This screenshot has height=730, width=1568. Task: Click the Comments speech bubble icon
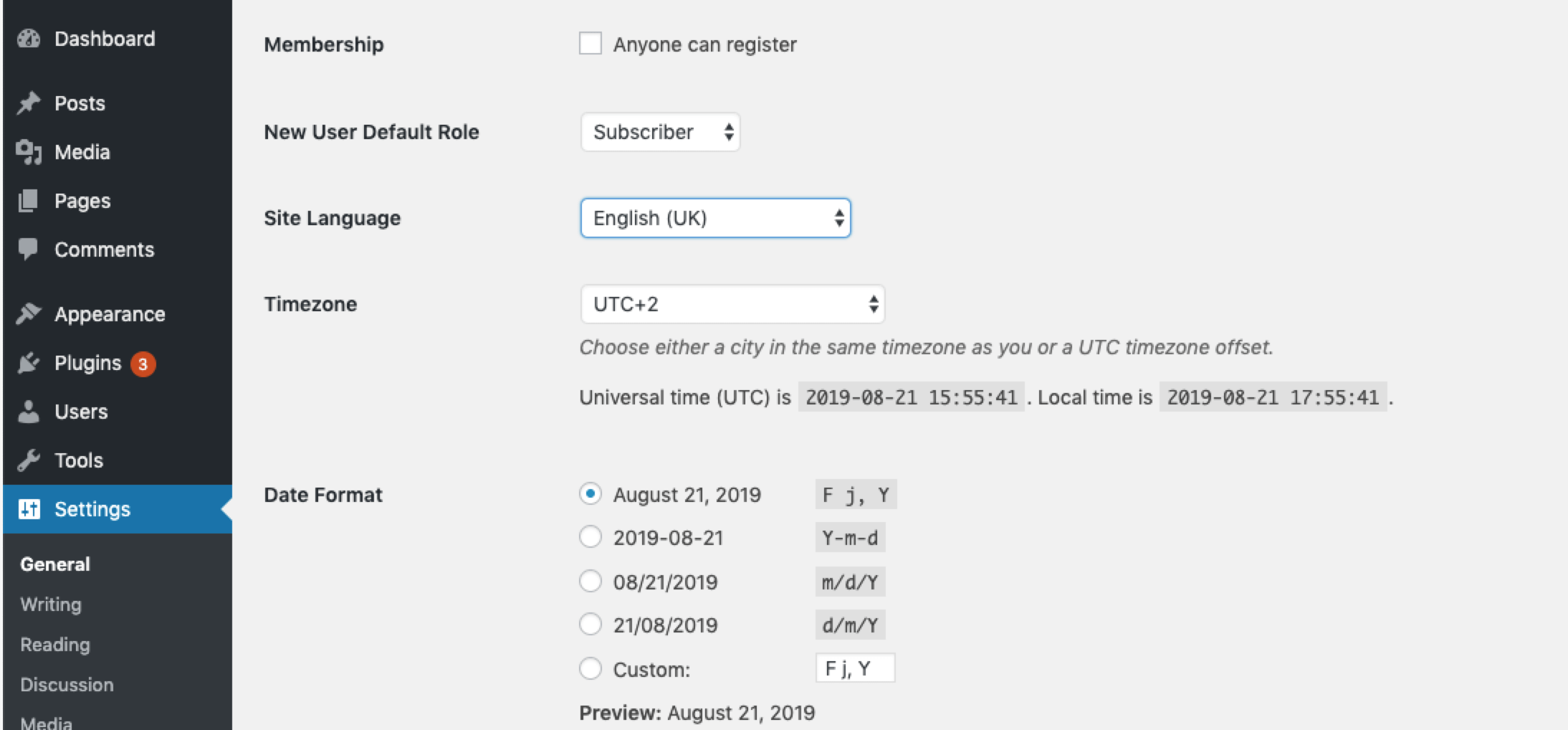pos(29,249)
